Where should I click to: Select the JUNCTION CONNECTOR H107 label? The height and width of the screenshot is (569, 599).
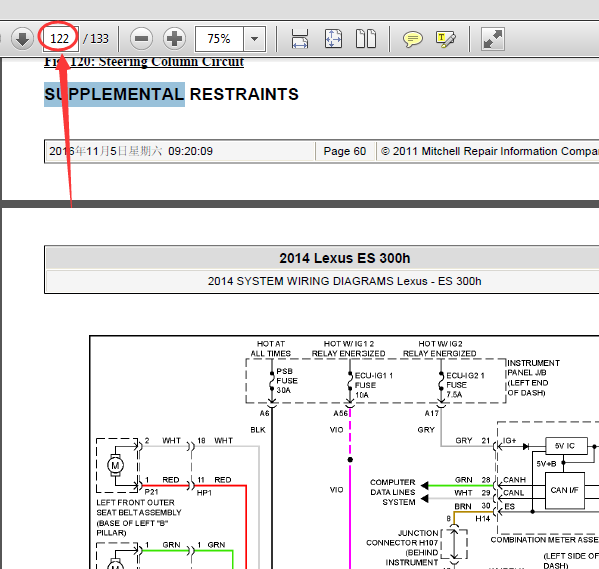click(402, 548)
